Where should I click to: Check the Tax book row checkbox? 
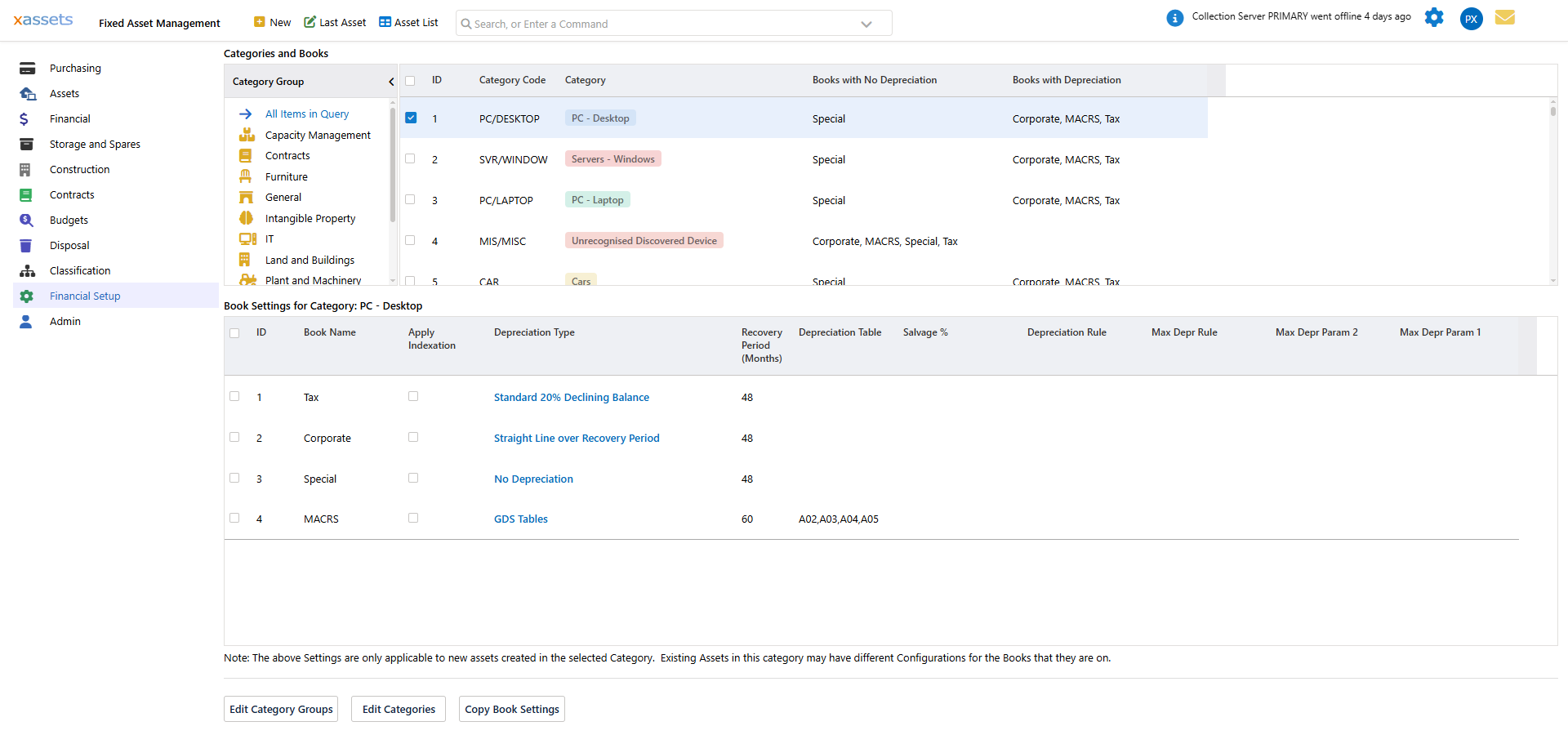click(234, 396)
